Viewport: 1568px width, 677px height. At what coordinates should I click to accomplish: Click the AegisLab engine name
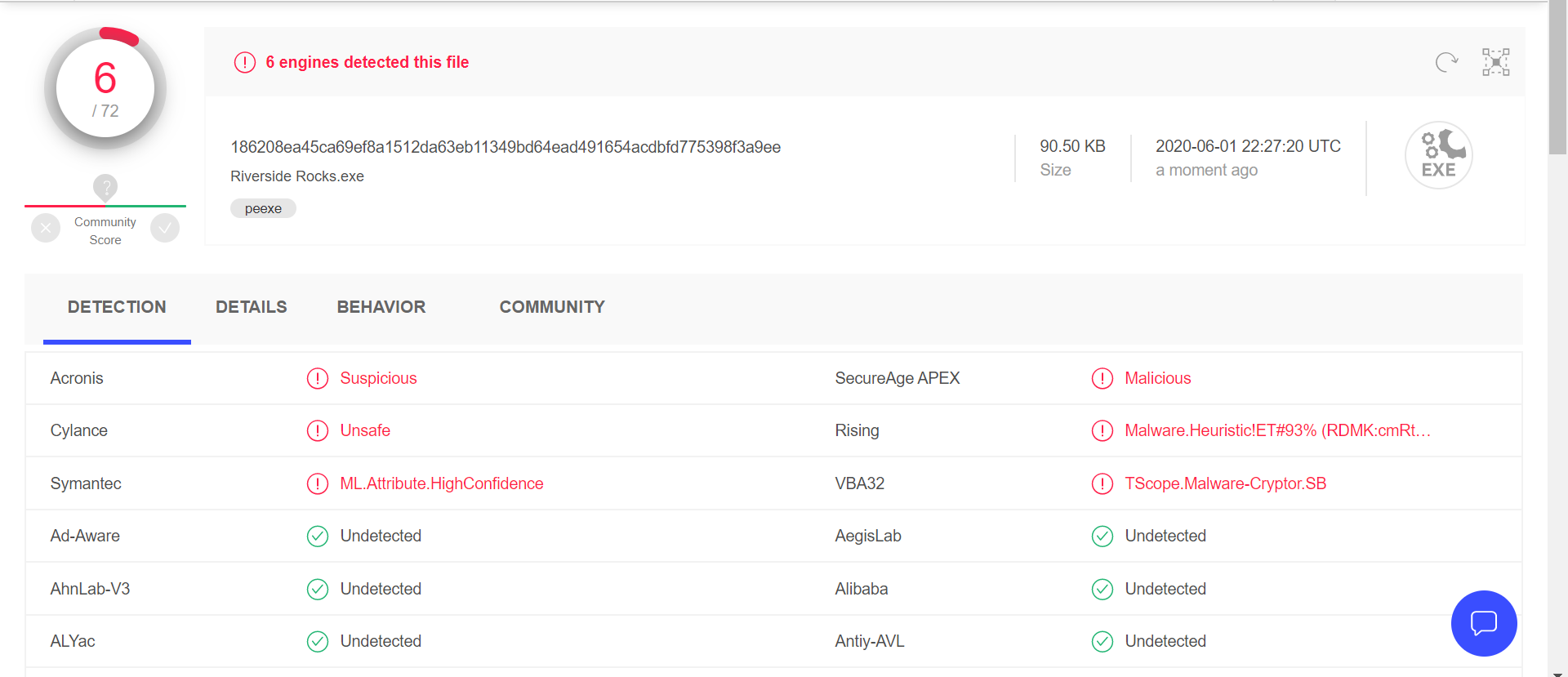click(x=868, y=536)
